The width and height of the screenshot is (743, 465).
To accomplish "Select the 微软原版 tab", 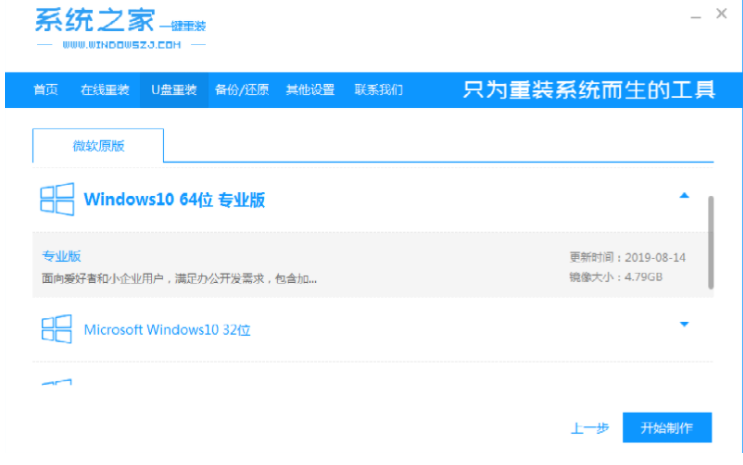I will [98, 146].
